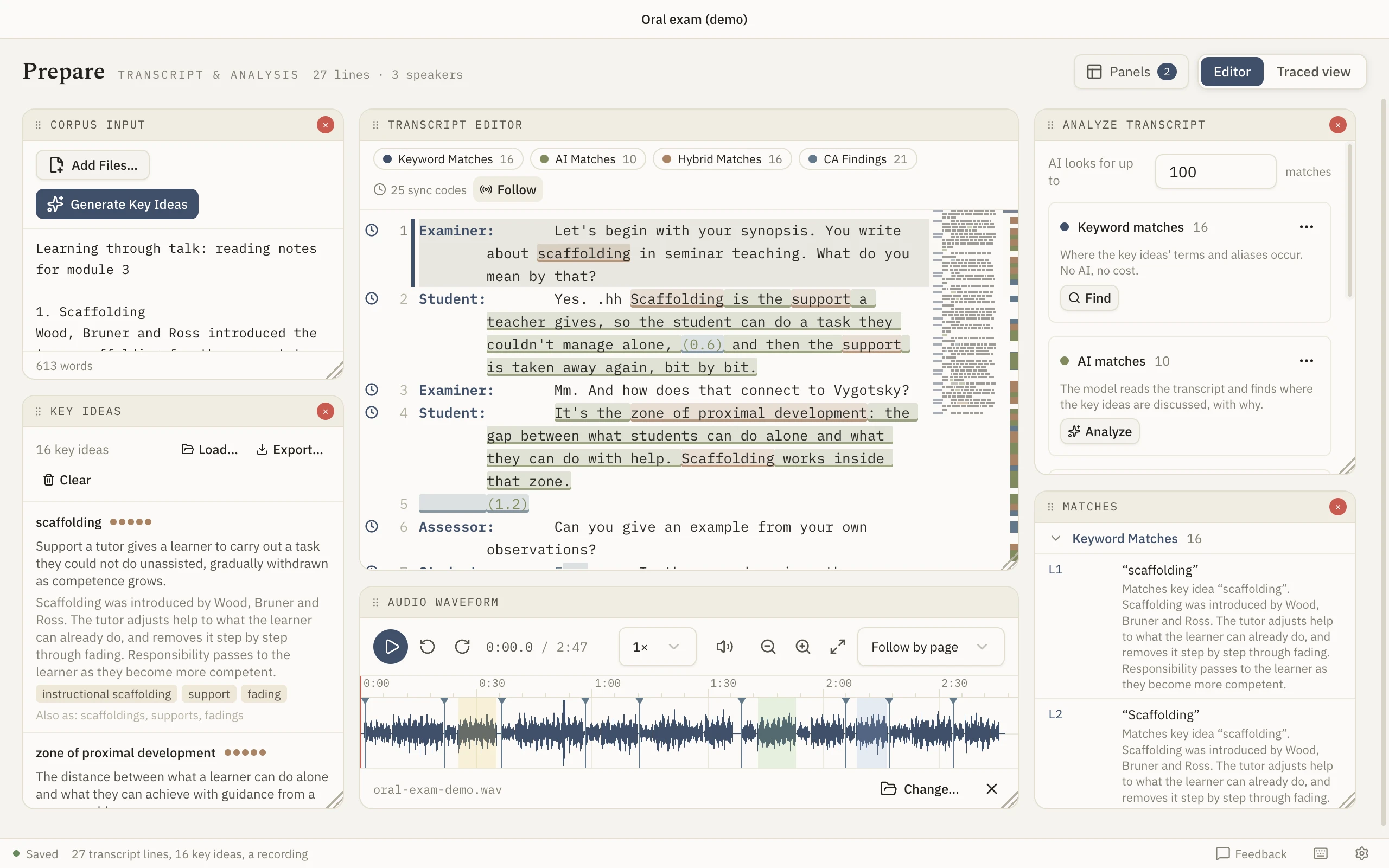Screen dimensions: 1389x868
Task: Zoom out the waveform
Action: 768,647
